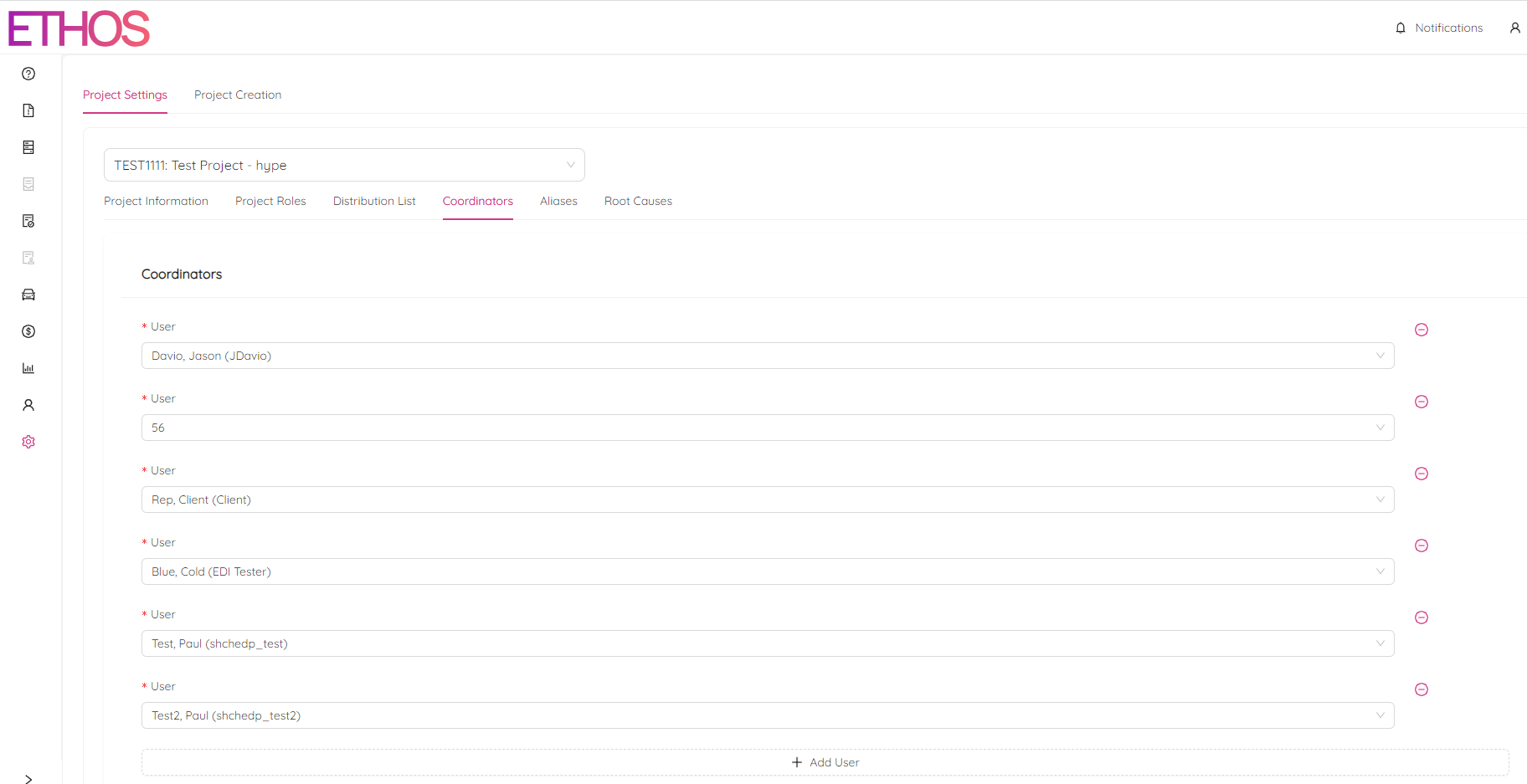Open the Blue, Cold user dropdown
Image resolution: width=1527 pixels, height=784 pixels.
pyautogui.click(x=767, y=571)
